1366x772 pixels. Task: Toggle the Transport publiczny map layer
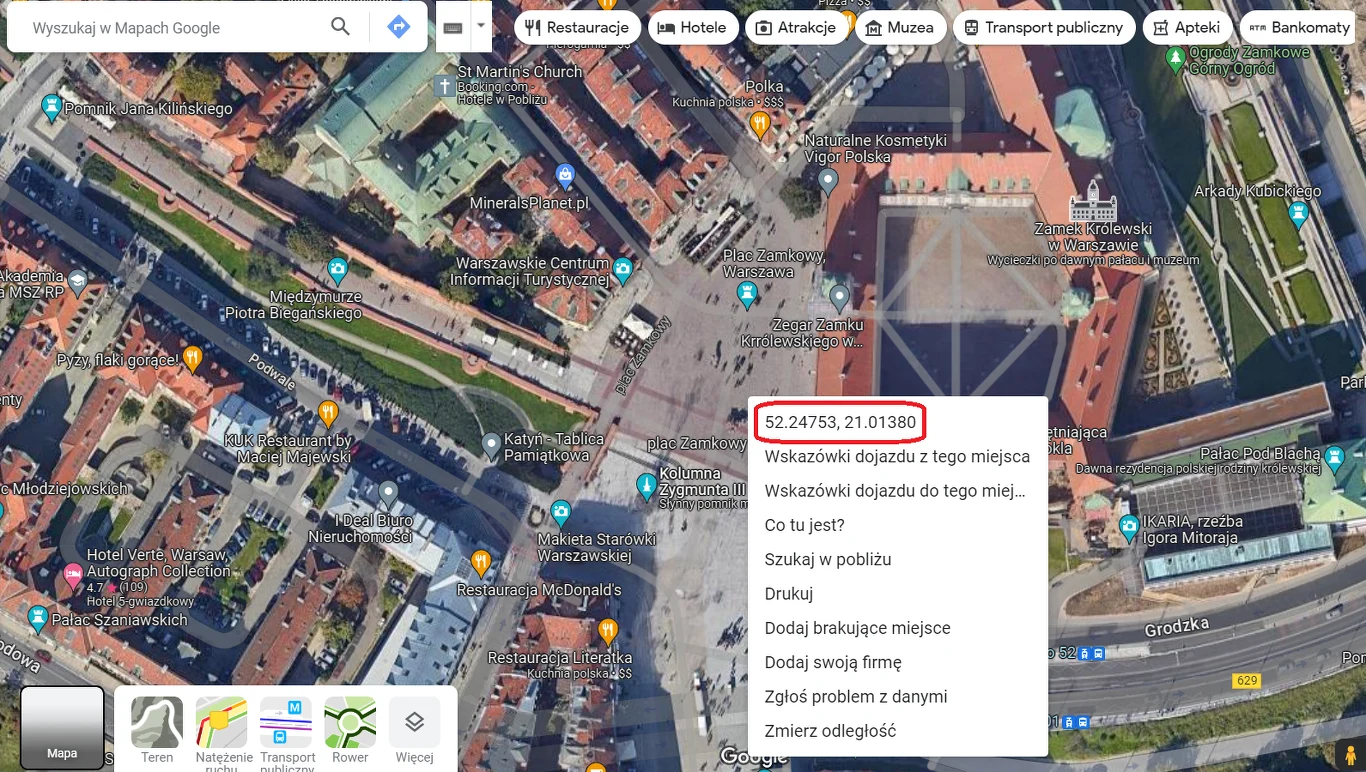coord(286,722)
